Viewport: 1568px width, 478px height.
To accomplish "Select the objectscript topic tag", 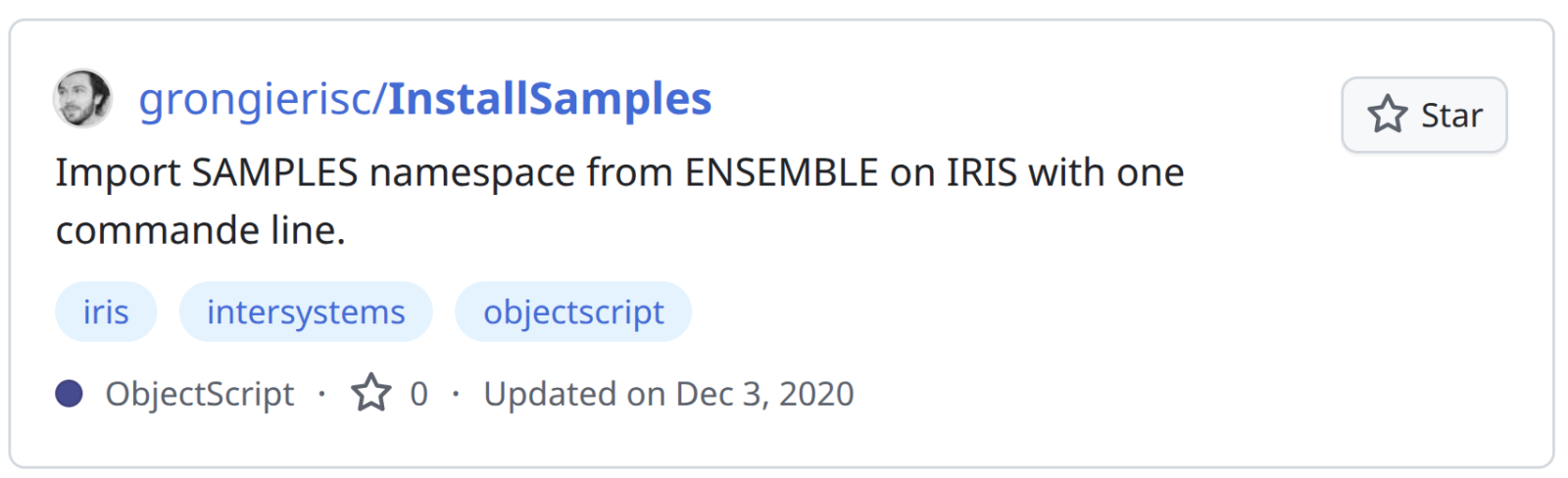I will click(573, 311).
